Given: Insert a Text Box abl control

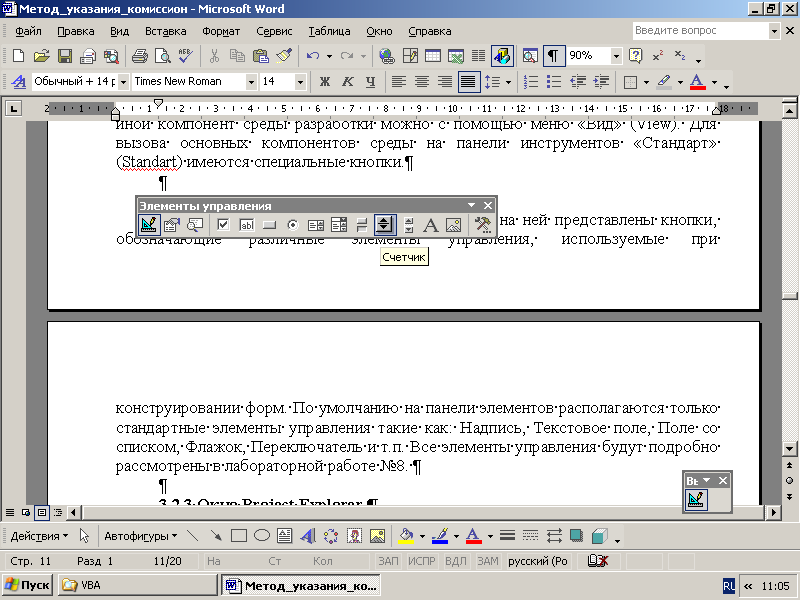Looking at the screenshot, I should [246, 224].
